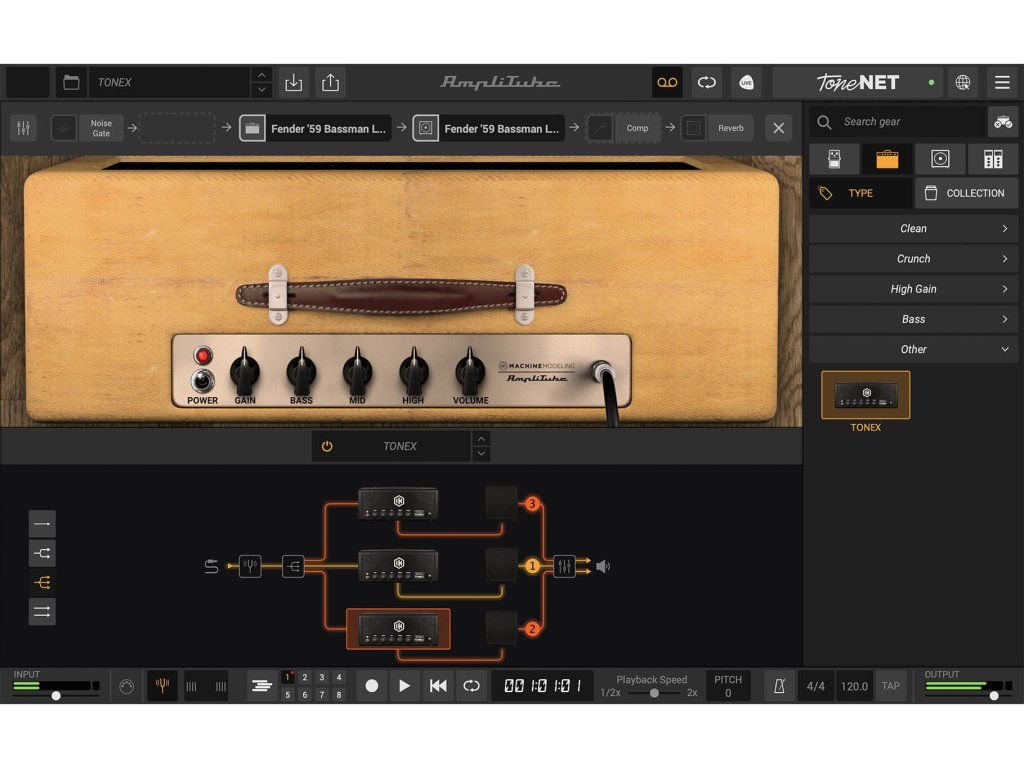Flip the amp POWER switch

click(203, 380)
